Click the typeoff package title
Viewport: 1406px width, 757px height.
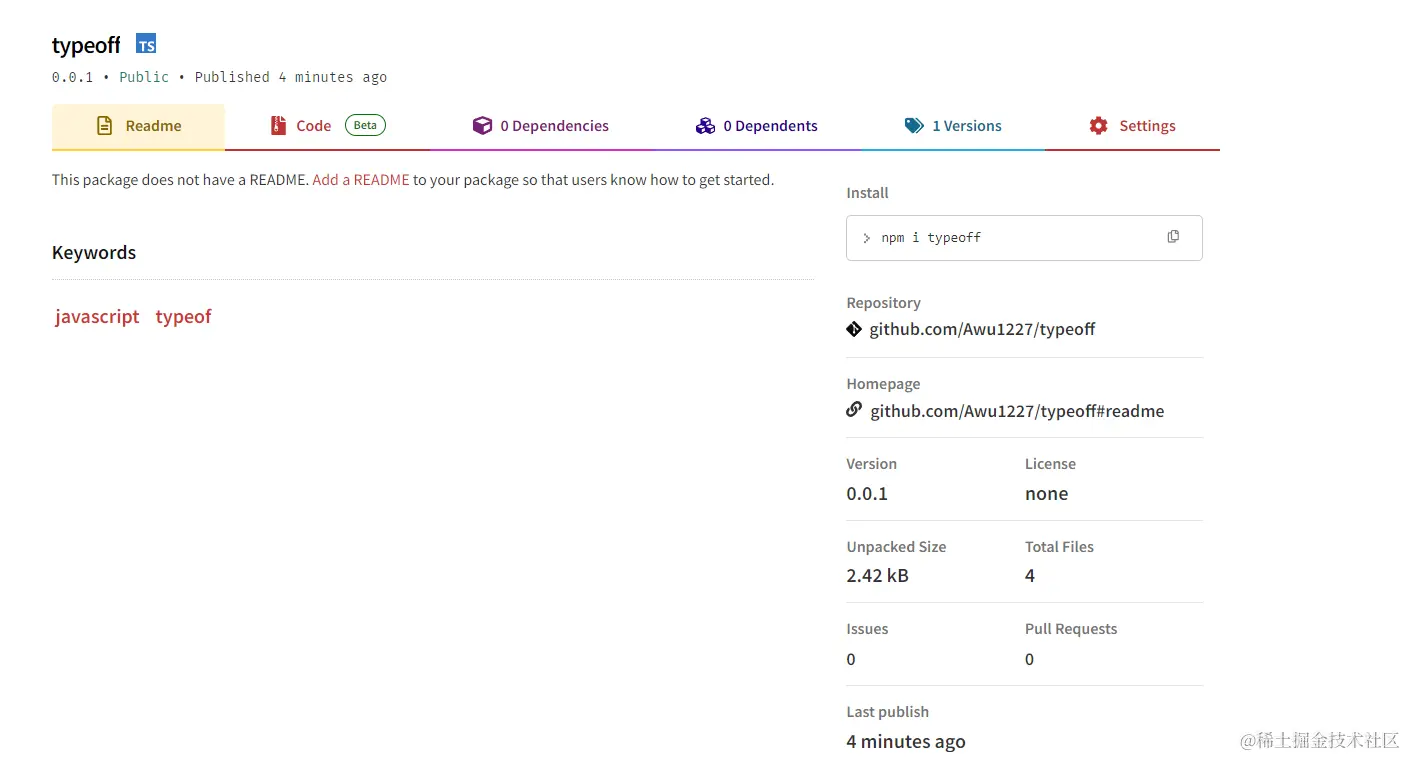[86, 46]
